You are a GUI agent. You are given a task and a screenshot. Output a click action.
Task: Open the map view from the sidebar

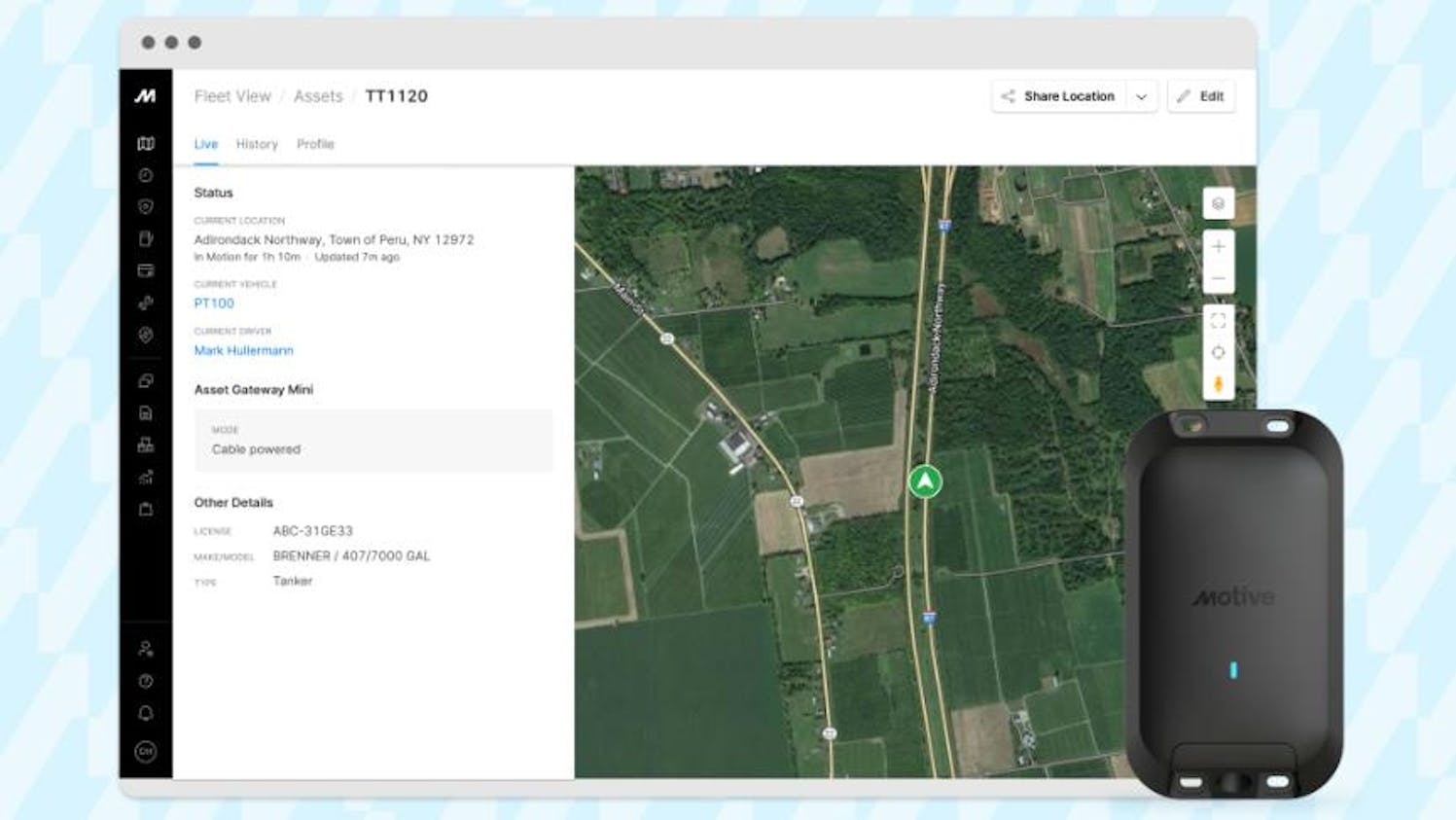(x=146, y=144)
